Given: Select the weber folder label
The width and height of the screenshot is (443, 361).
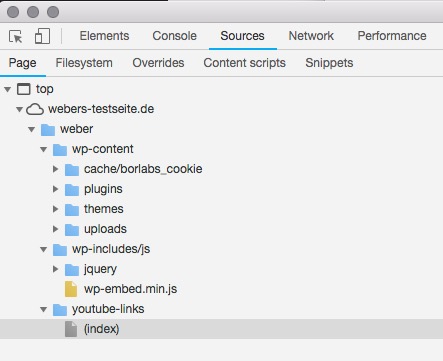Looking at the screenshot, I should pyautogui.click(x=77, y=129).
